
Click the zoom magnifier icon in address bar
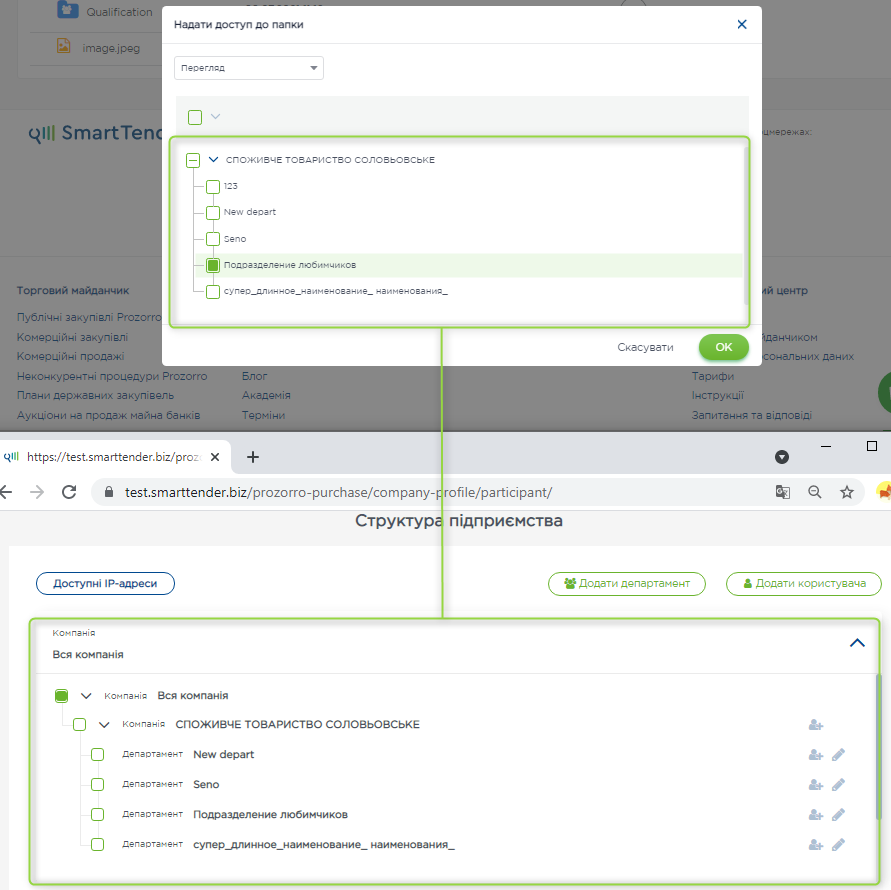point(815,491)
